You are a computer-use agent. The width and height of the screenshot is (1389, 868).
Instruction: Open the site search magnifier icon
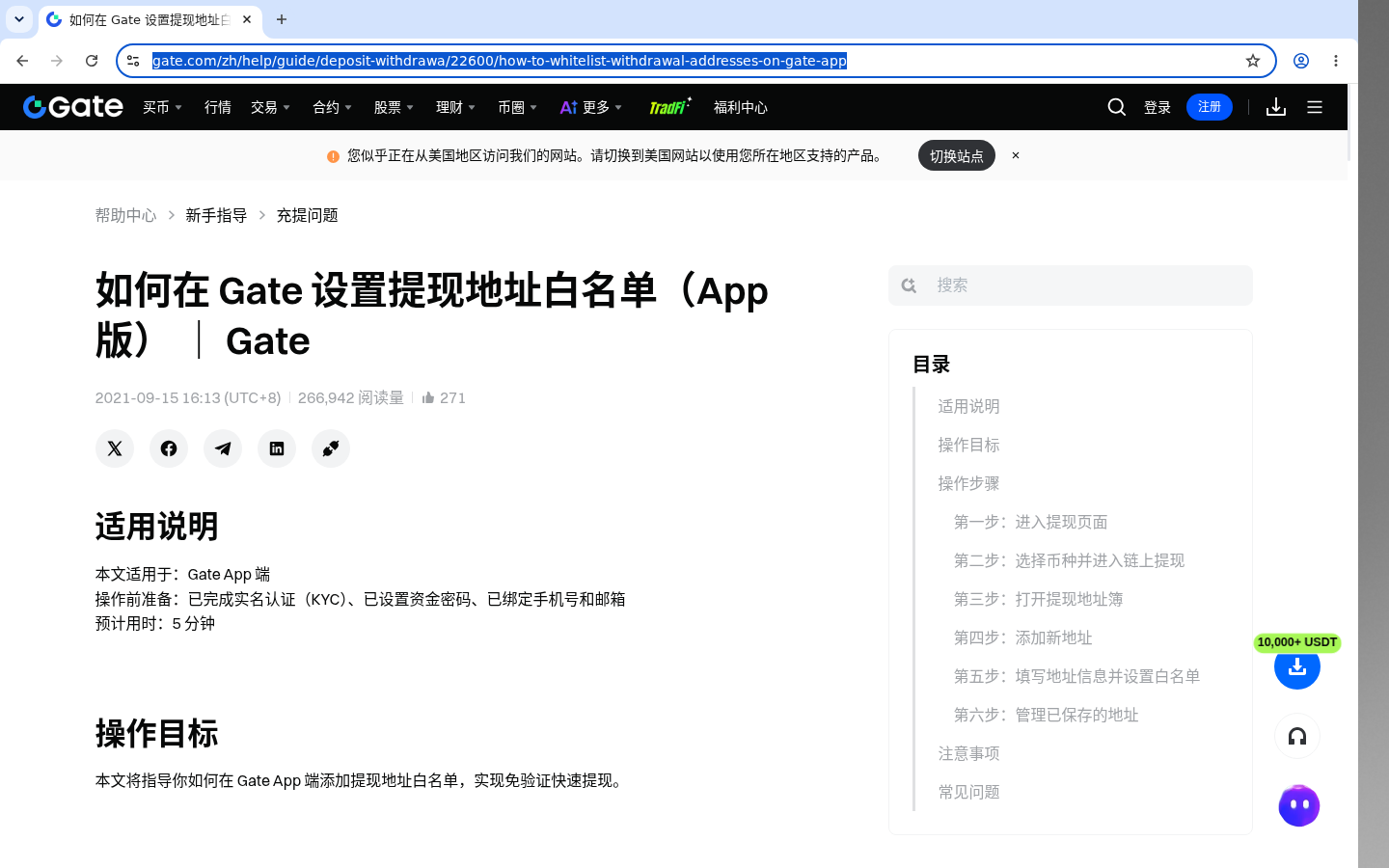1117,107
